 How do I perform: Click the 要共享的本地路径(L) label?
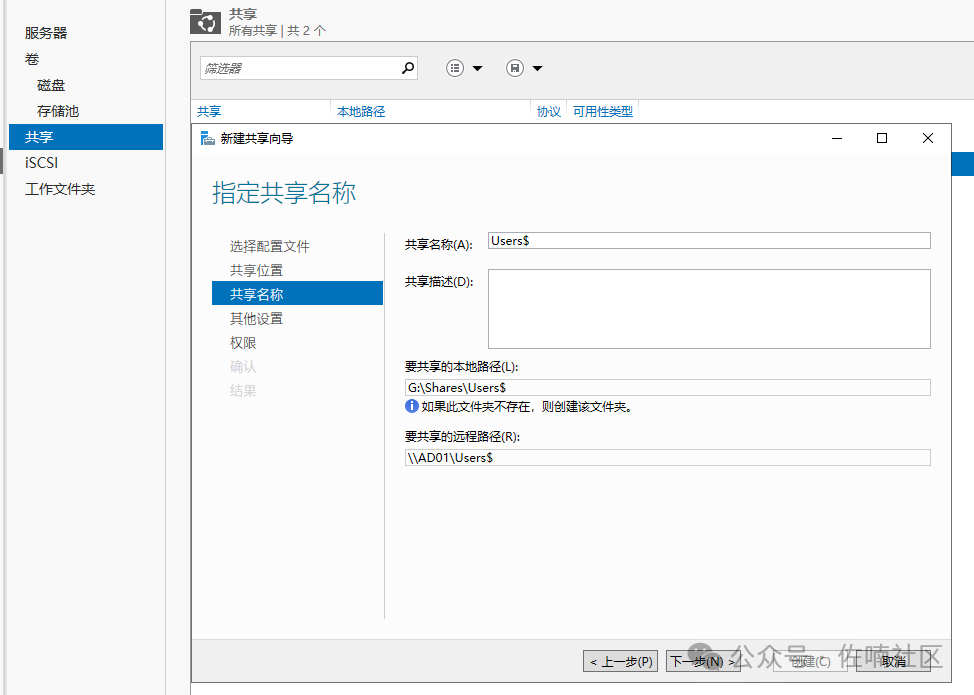pyautogui.click(x=462, y=366)
